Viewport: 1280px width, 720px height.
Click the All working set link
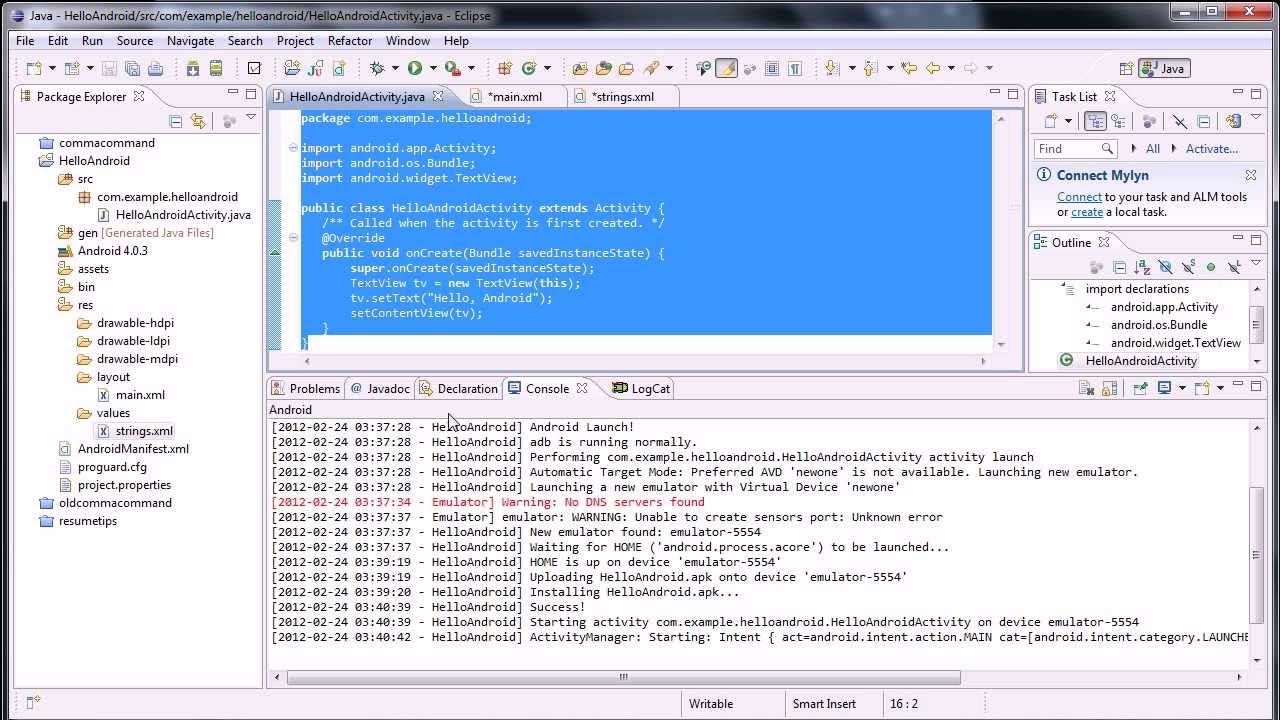click(1153, 148)
